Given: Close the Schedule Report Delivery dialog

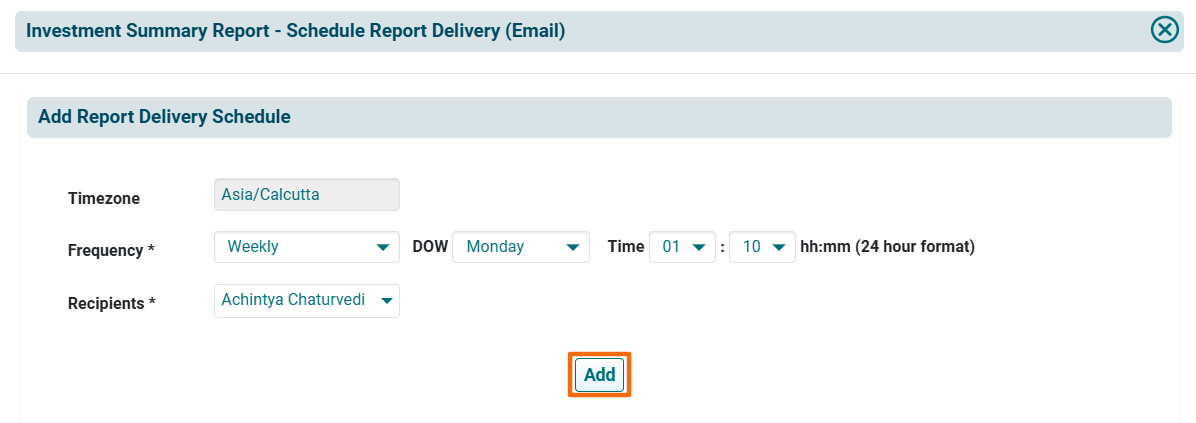Looking at the screenshot, I should coord(1164,30).
